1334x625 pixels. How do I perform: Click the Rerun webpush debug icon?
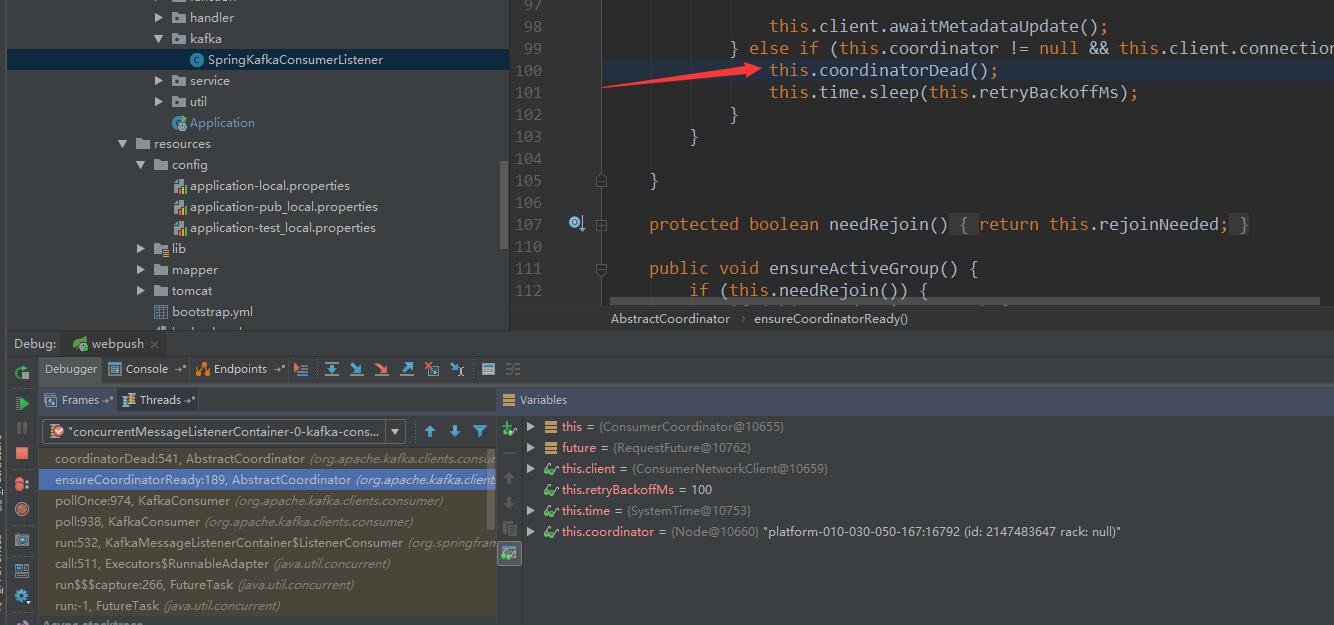(x=22, y=372)
